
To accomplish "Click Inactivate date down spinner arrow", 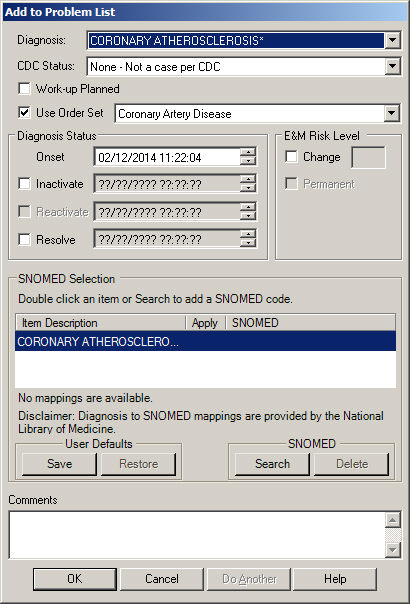I will click(248, 188).
